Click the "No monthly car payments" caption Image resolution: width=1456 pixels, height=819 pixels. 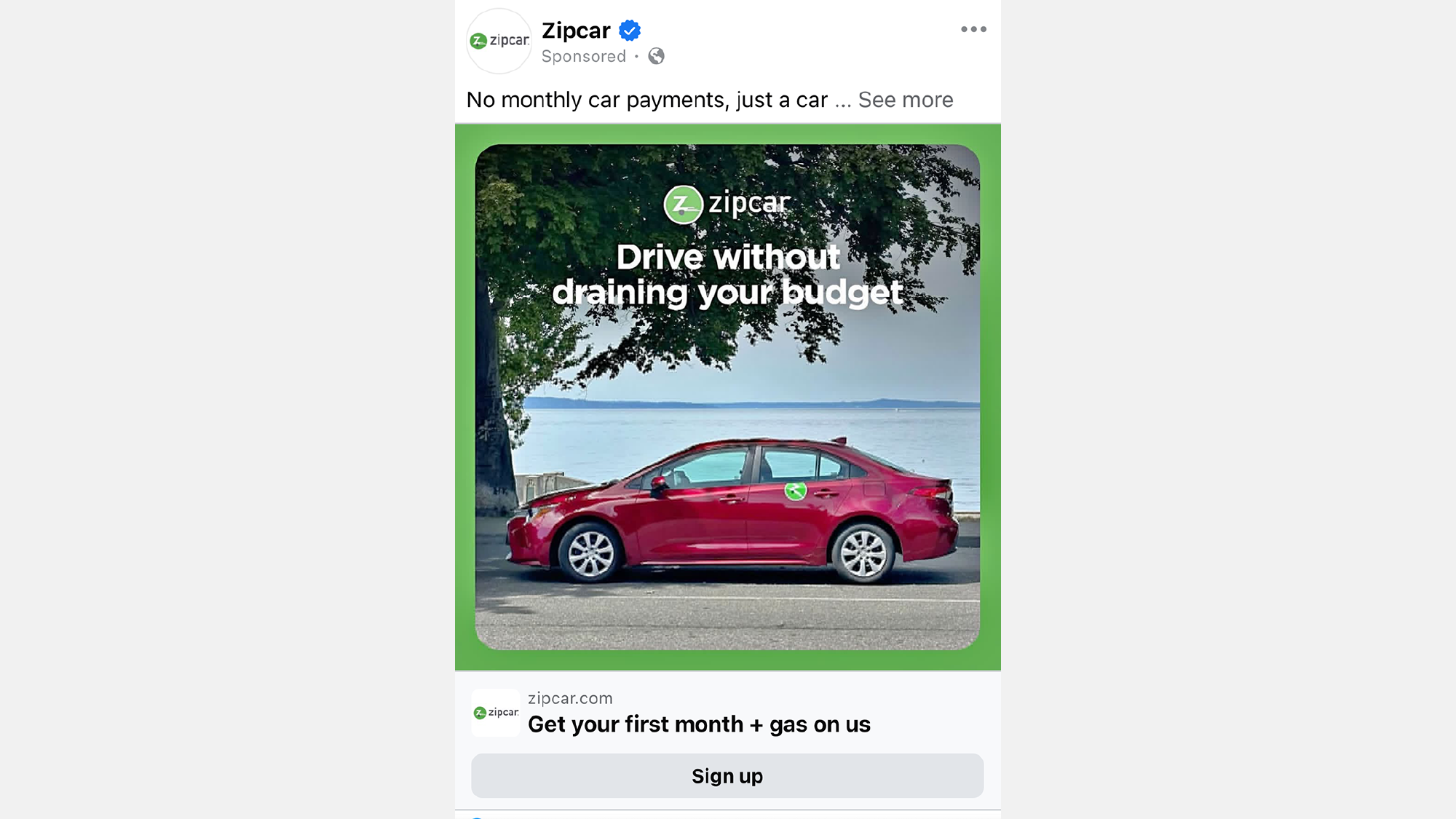[647, 100]
